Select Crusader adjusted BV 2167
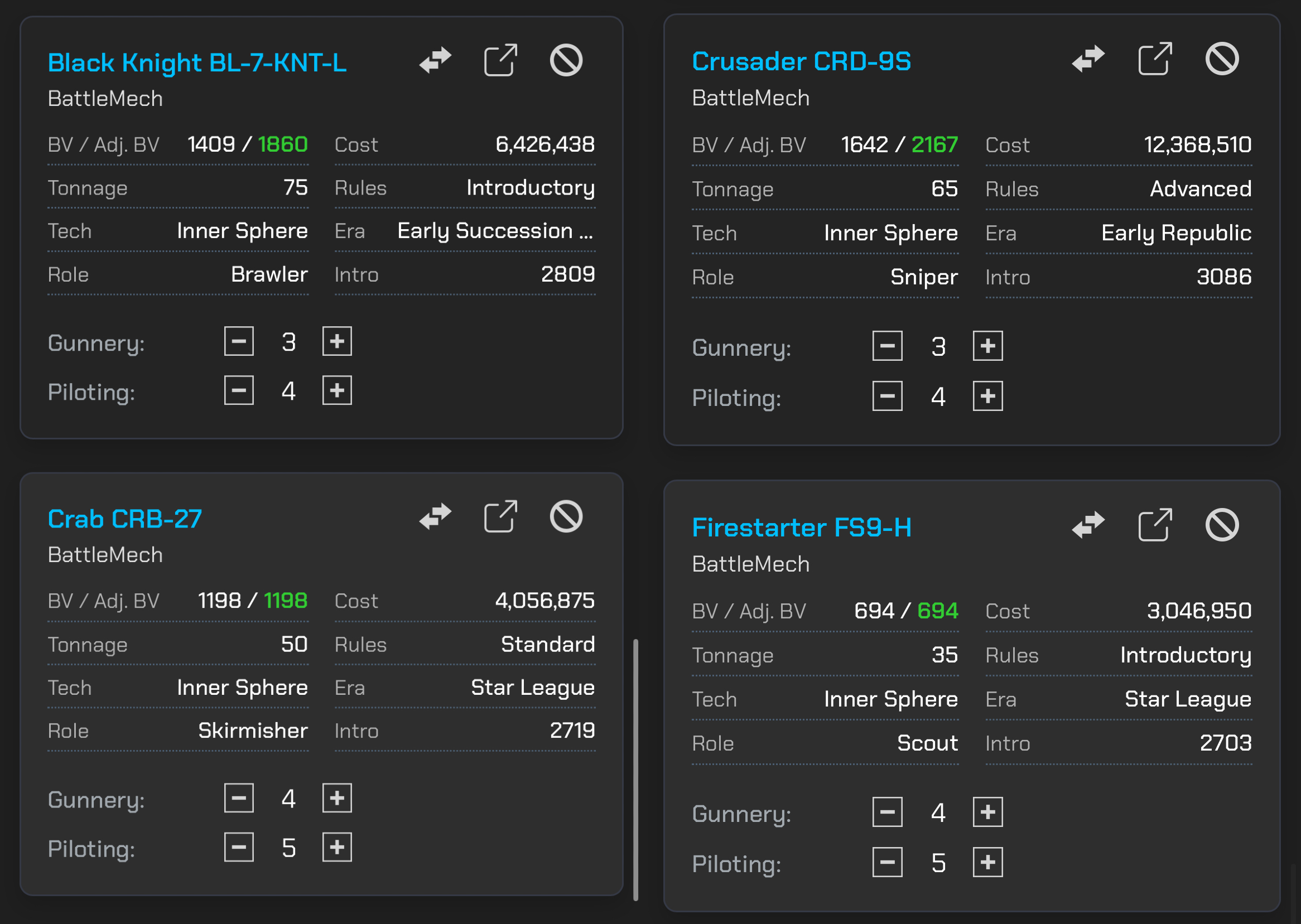 [934, 144]
